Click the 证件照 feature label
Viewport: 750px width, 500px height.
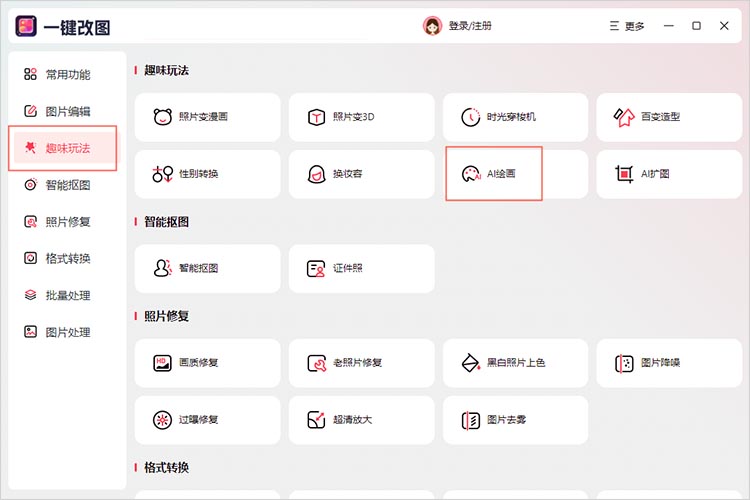[348, 268]
